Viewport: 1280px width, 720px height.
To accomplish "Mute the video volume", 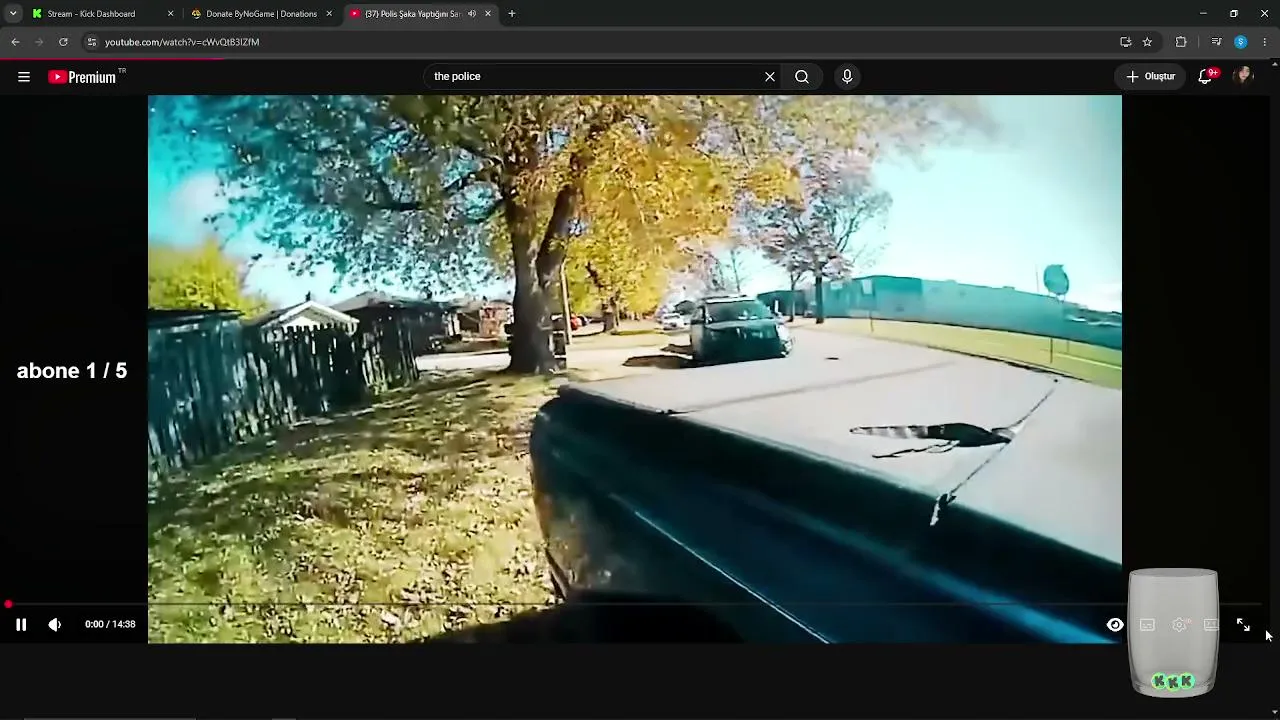I will (55, 625).
